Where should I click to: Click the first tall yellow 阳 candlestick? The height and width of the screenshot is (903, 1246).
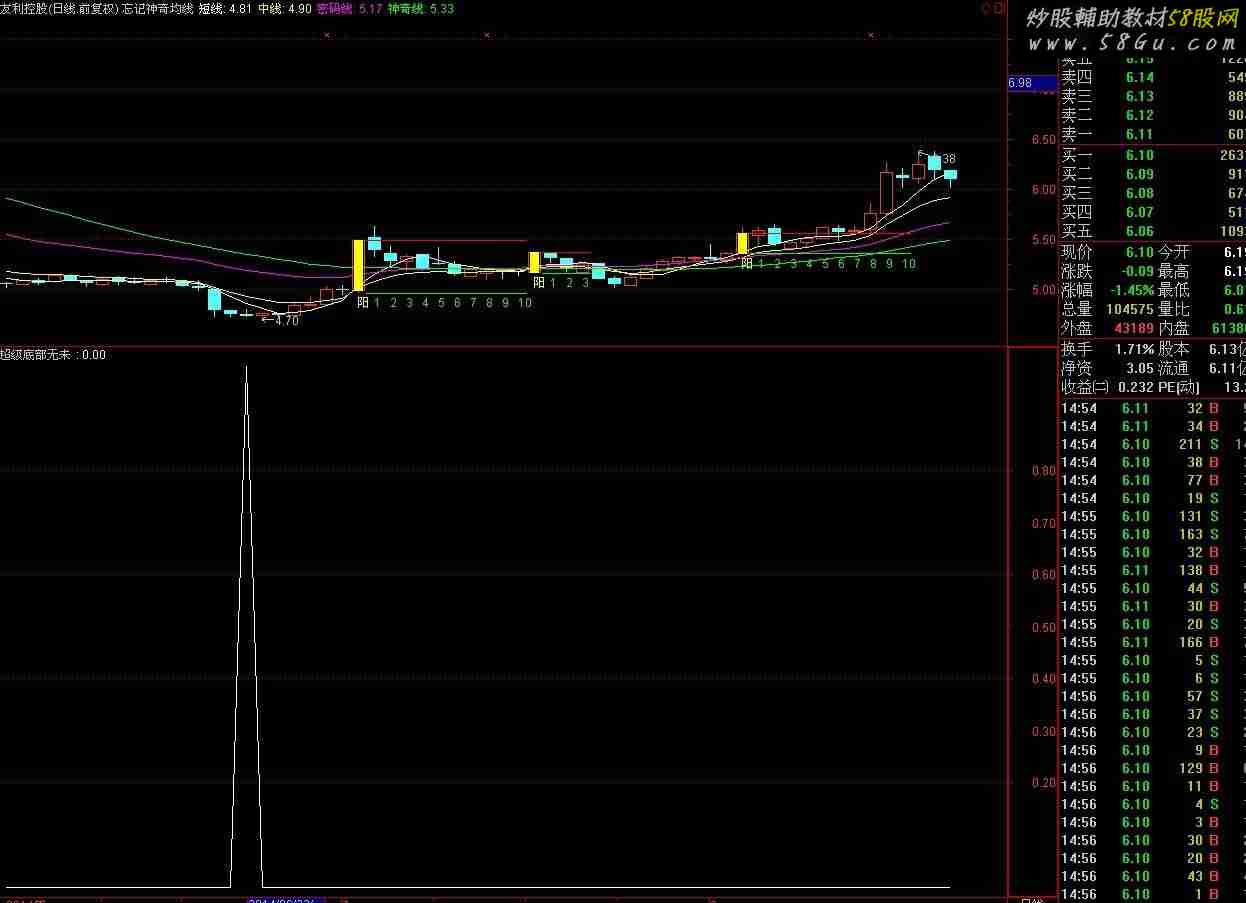coord(357,265)
